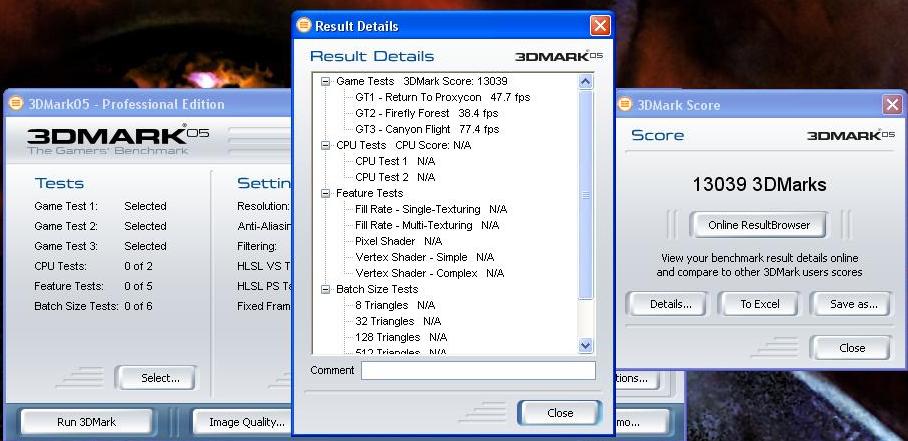Screen dimensions: 908x441
Task: Click into the Comment input field
Action: tap(478, 370)
